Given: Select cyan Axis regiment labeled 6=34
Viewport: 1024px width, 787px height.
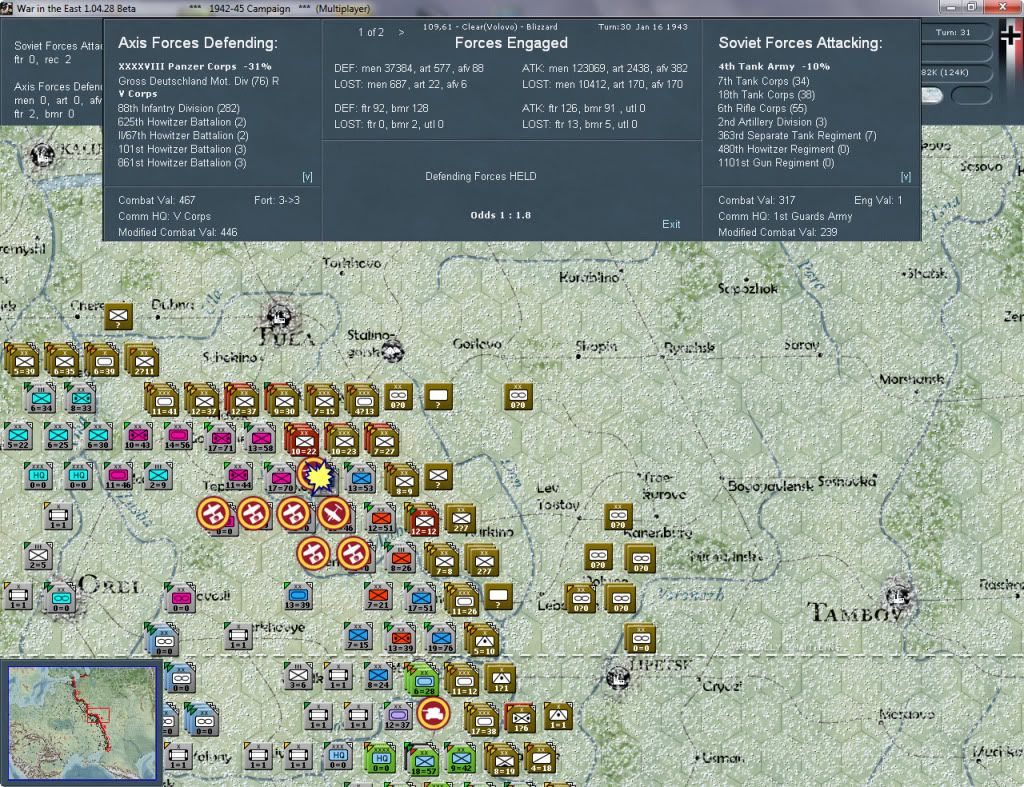Looking at the screenshot, I should tap(40, 398).
